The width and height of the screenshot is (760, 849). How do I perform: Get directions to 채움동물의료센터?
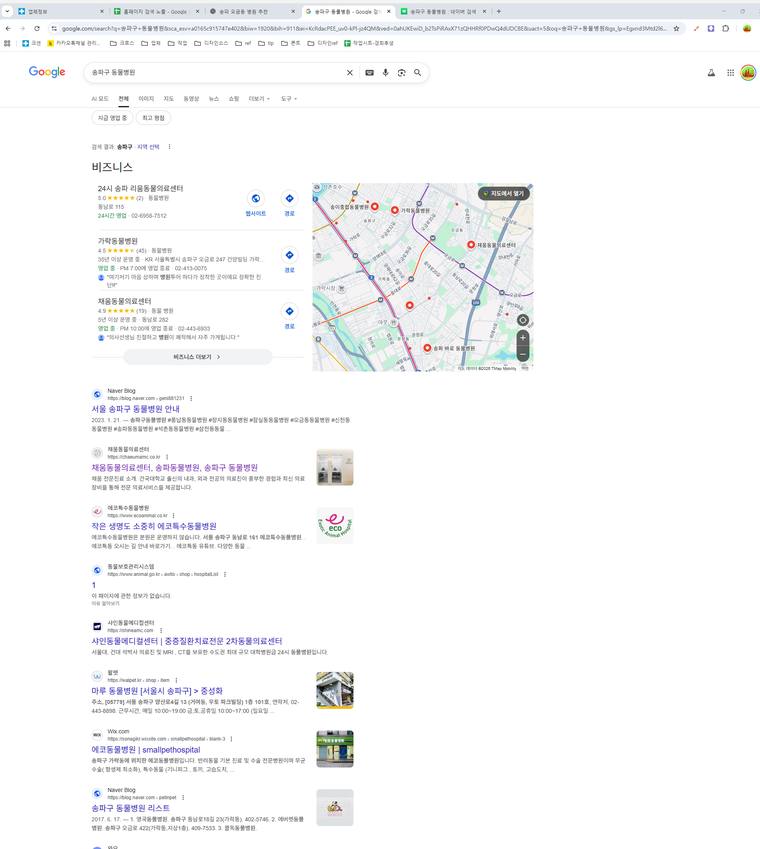[290, 316]
